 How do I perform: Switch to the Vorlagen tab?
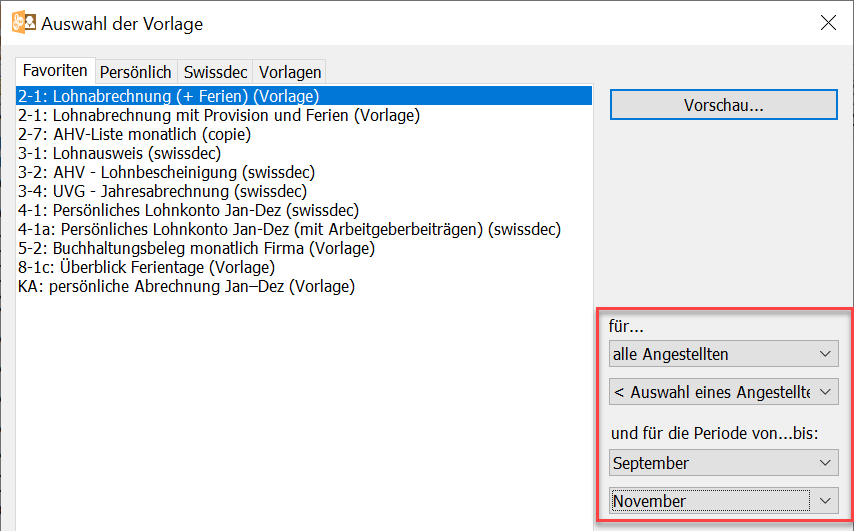coord(290,72)
